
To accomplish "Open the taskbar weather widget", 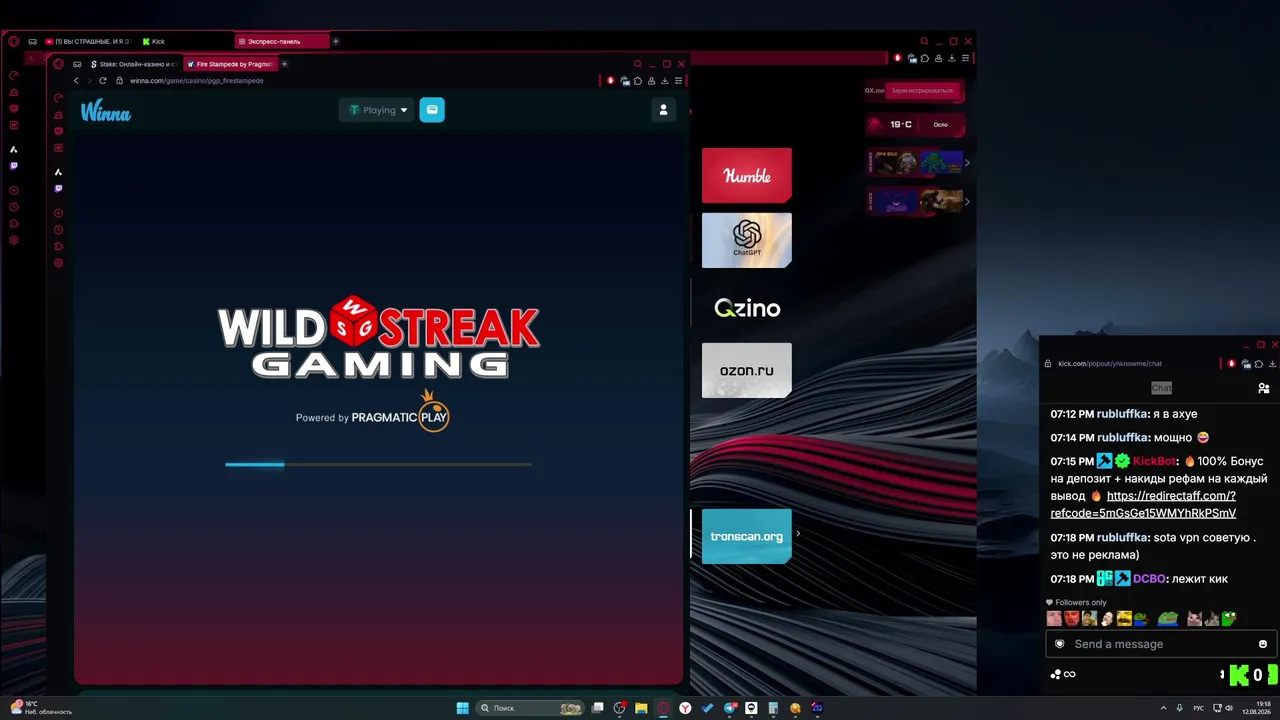I will click(40, 708).
